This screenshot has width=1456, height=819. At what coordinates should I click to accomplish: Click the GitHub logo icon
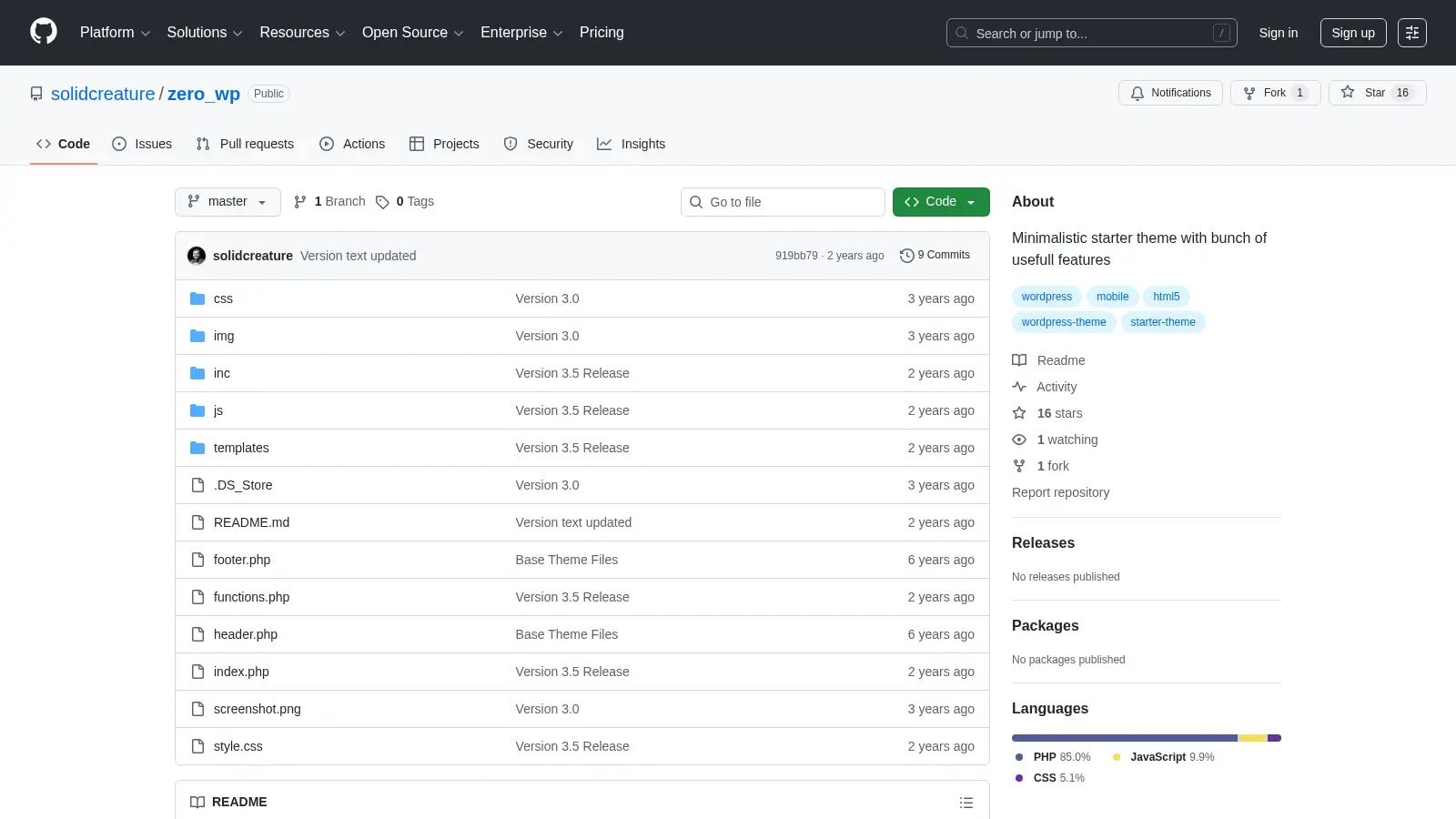[x=44, y=32]
